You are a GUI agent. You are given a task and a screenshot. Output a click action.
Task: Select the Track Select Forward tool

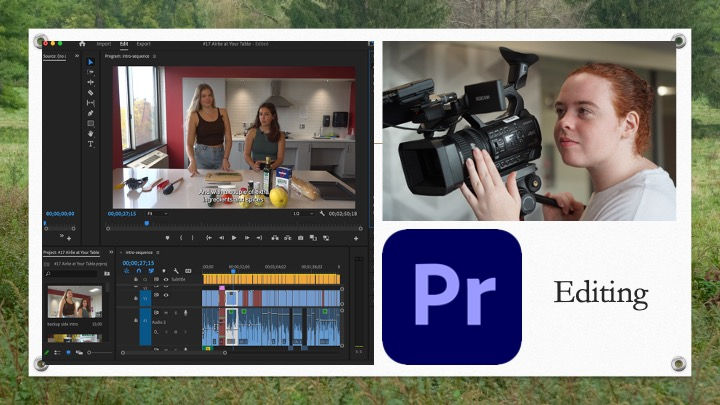(90, 72)
